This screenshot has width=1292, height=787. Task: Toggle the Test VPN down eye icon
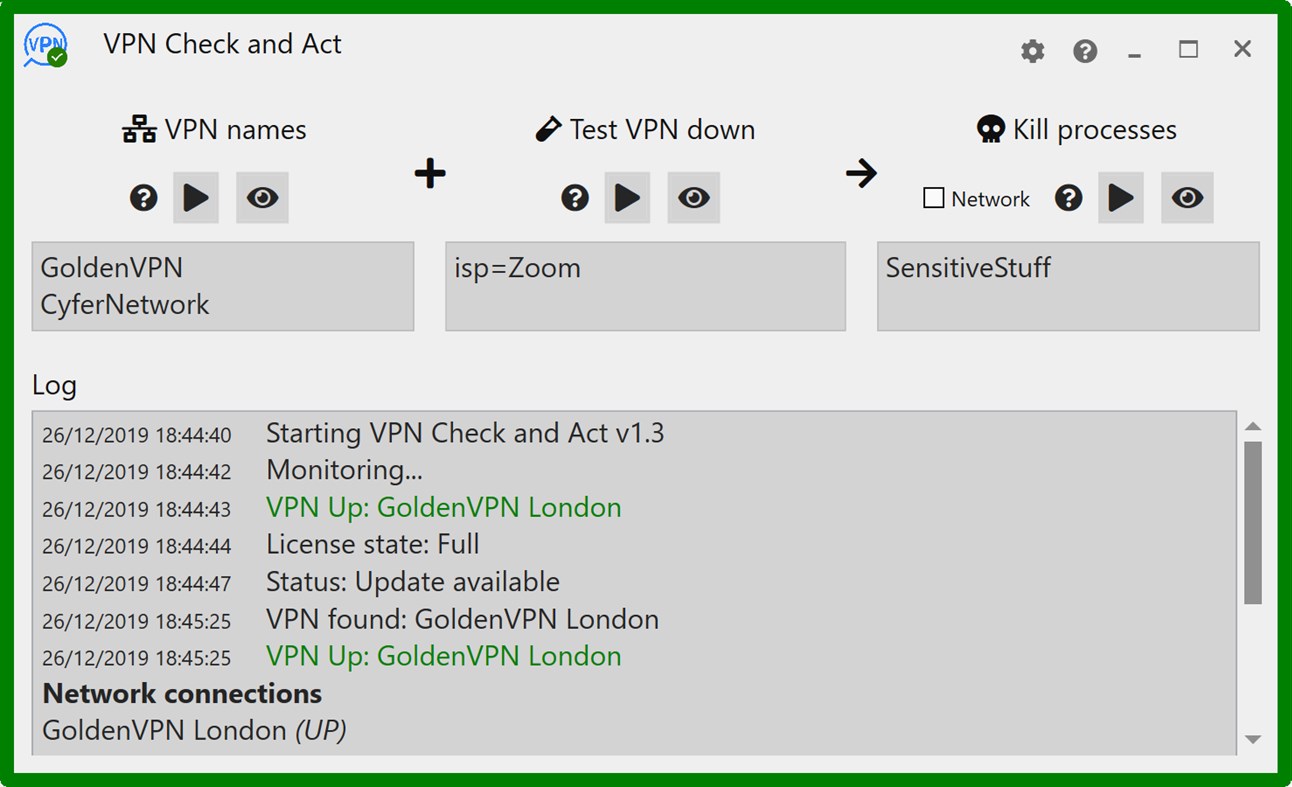693,198
